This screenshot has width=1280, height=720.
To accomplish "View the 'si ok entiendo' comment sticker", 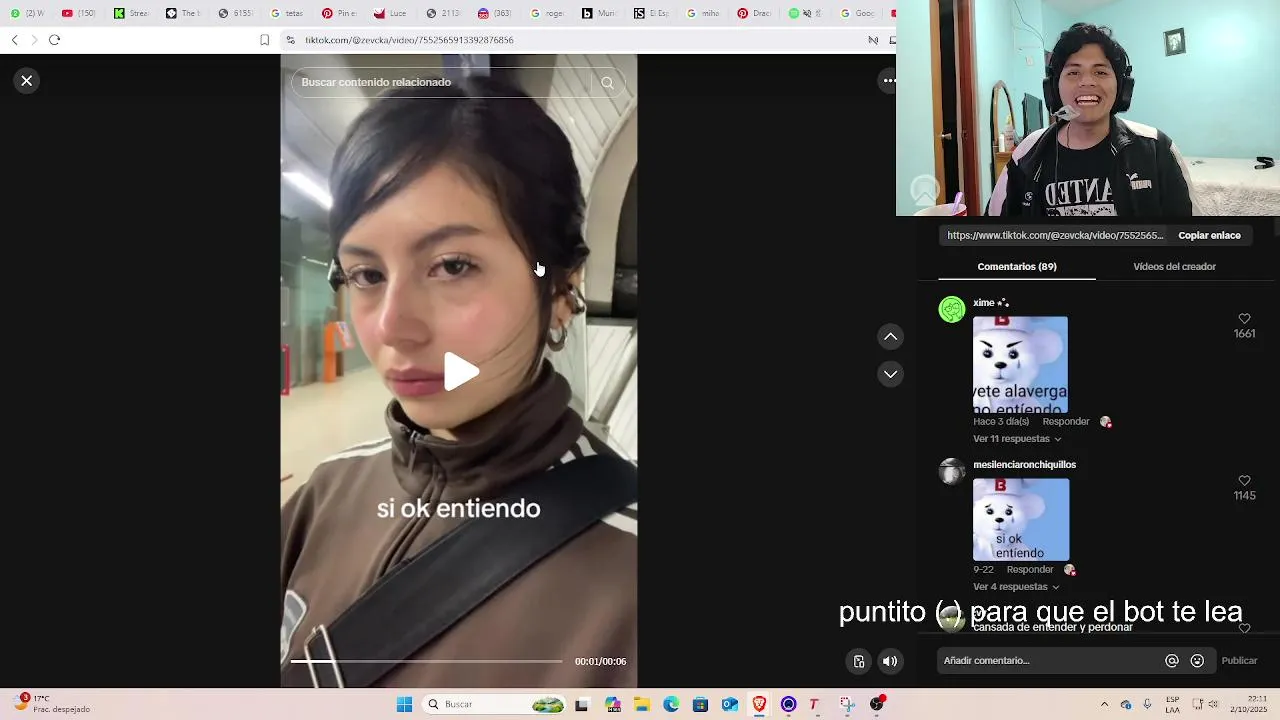I will click(x=1021, y=520).
